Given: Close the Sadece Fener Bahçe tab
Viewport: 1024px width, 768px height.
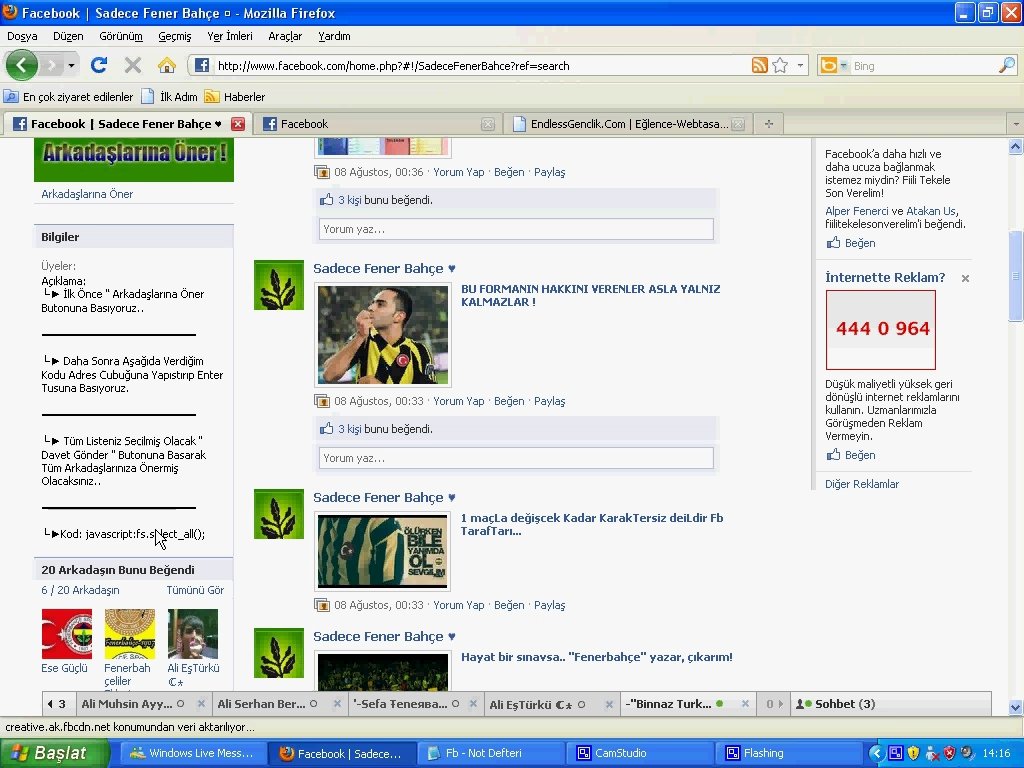Looking at the screenshot, I should [x=238, y=124].
